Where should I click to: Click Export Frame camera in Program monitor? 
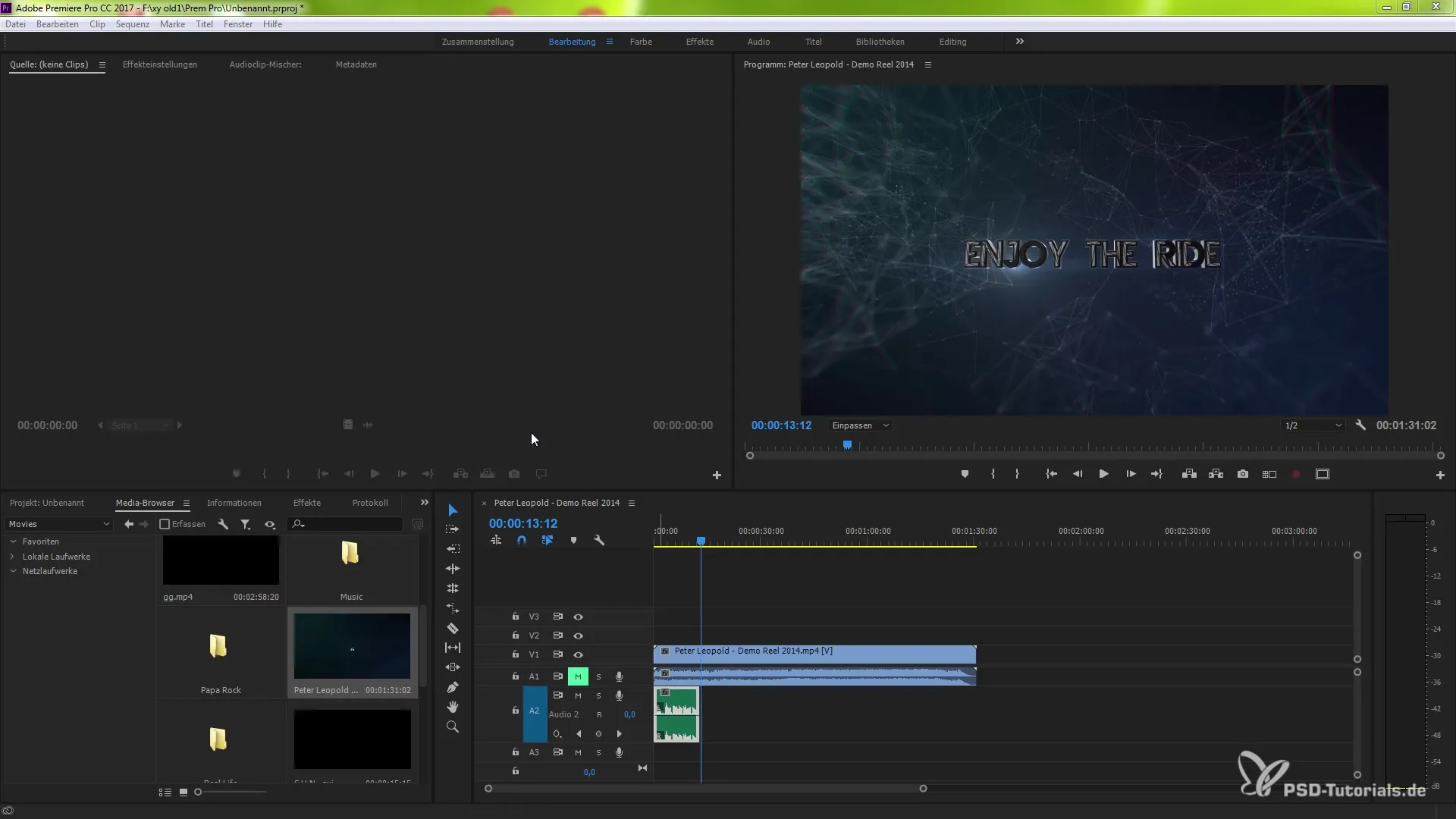coord(1243,474)
